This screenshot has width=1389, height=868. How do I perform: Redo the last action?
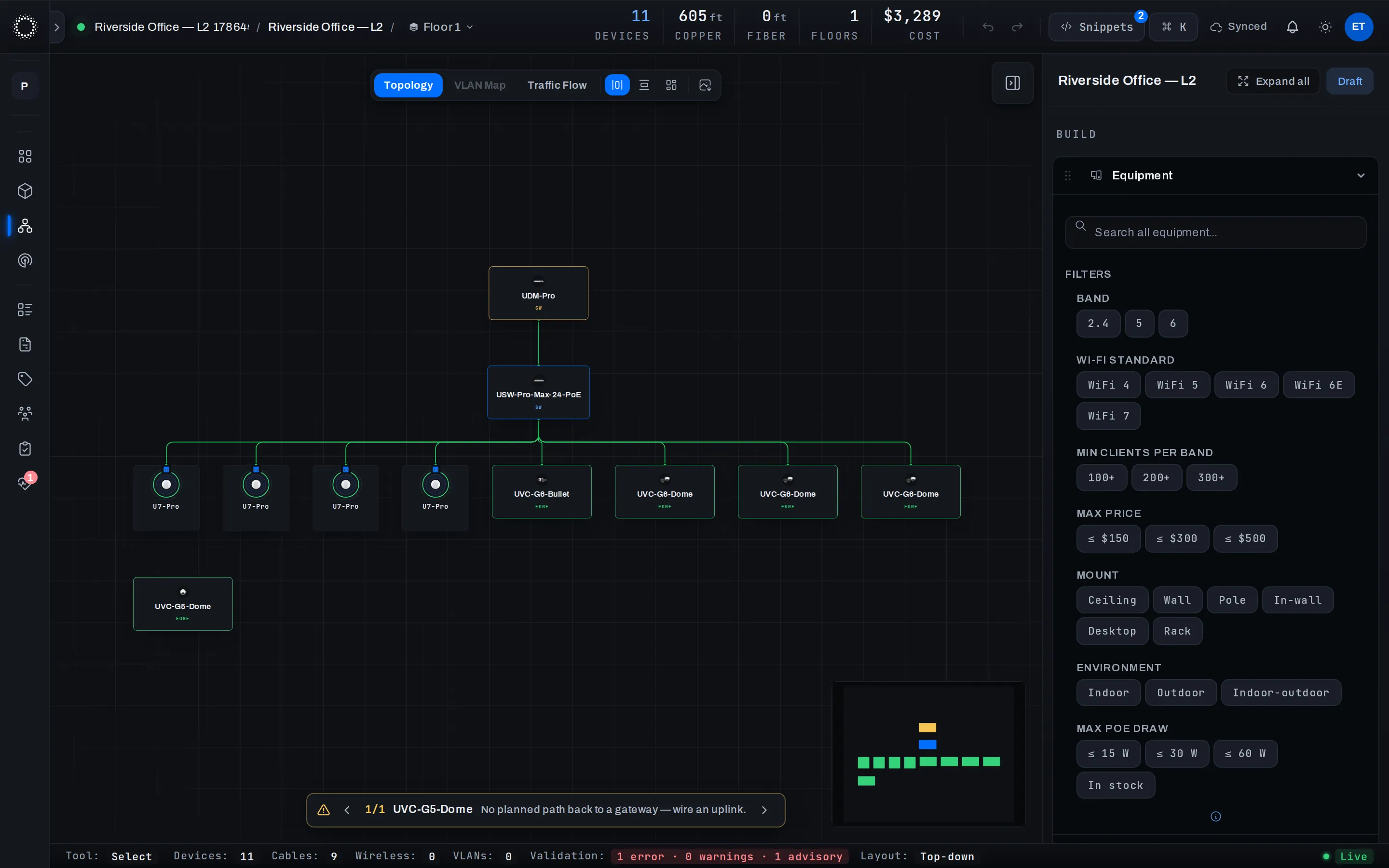[x=1017, y=27]
